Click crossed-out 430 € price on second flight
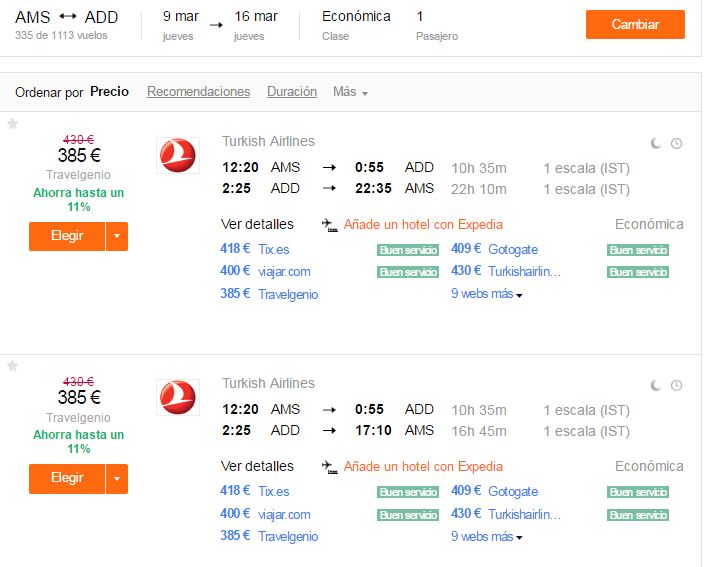Screen dimensions: 707x567 click(x=78, y=382)
